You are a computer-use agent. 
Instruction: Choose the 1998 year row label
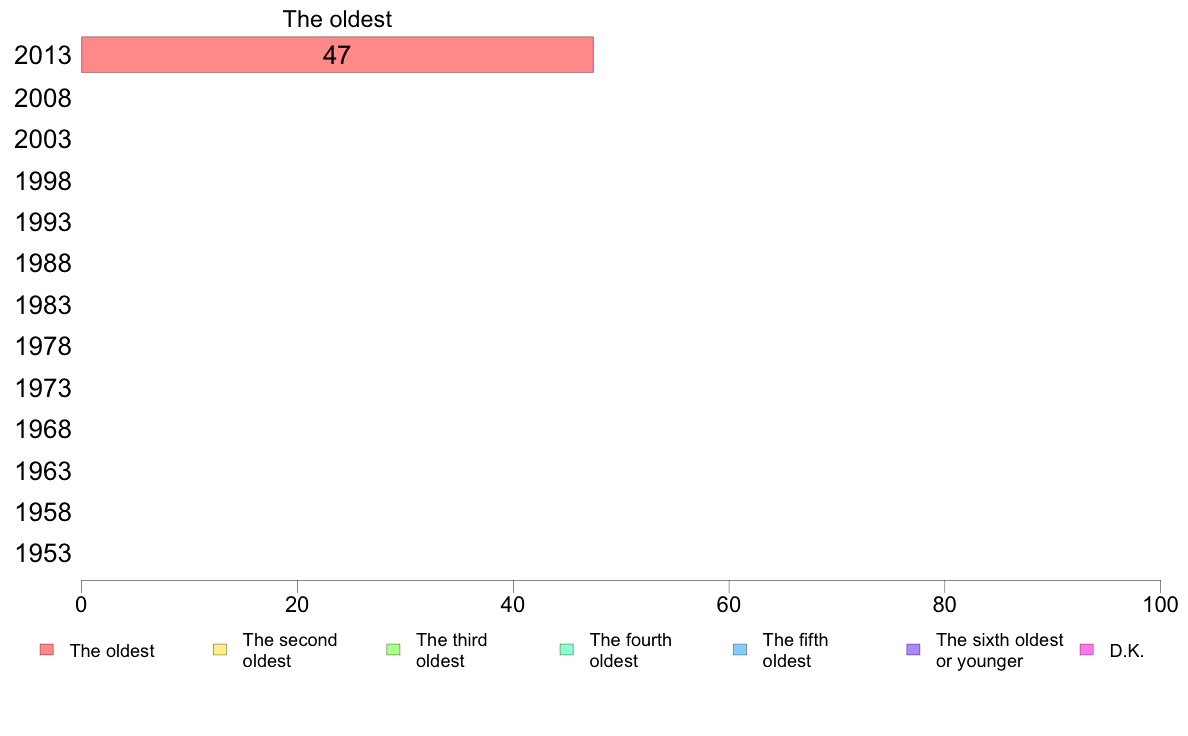(43, 181)
